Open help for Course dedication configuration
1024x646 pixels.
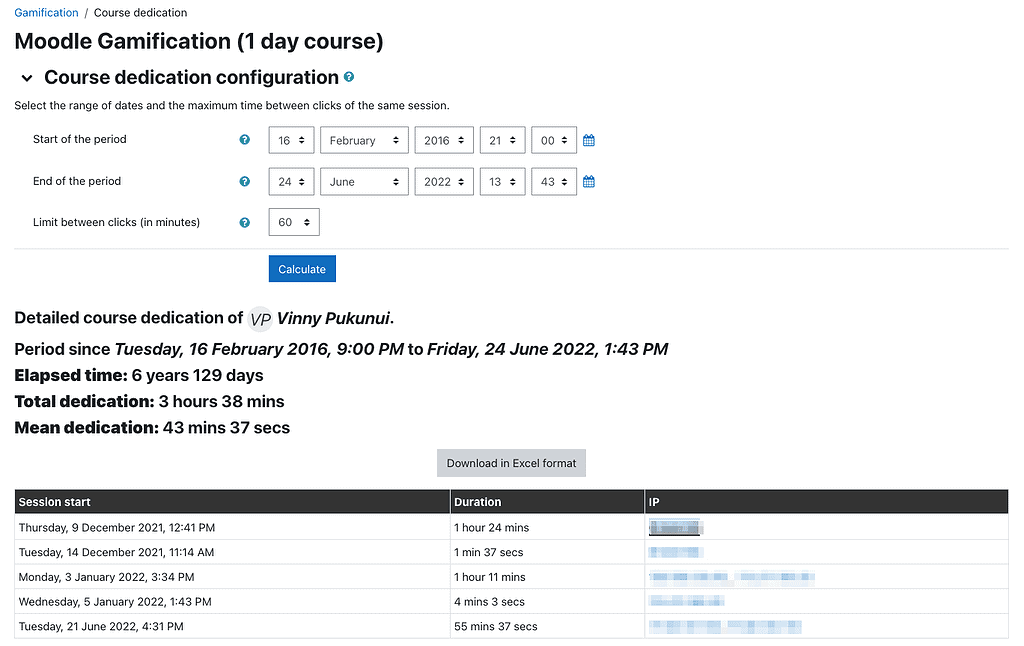click(x=349, y=77)
